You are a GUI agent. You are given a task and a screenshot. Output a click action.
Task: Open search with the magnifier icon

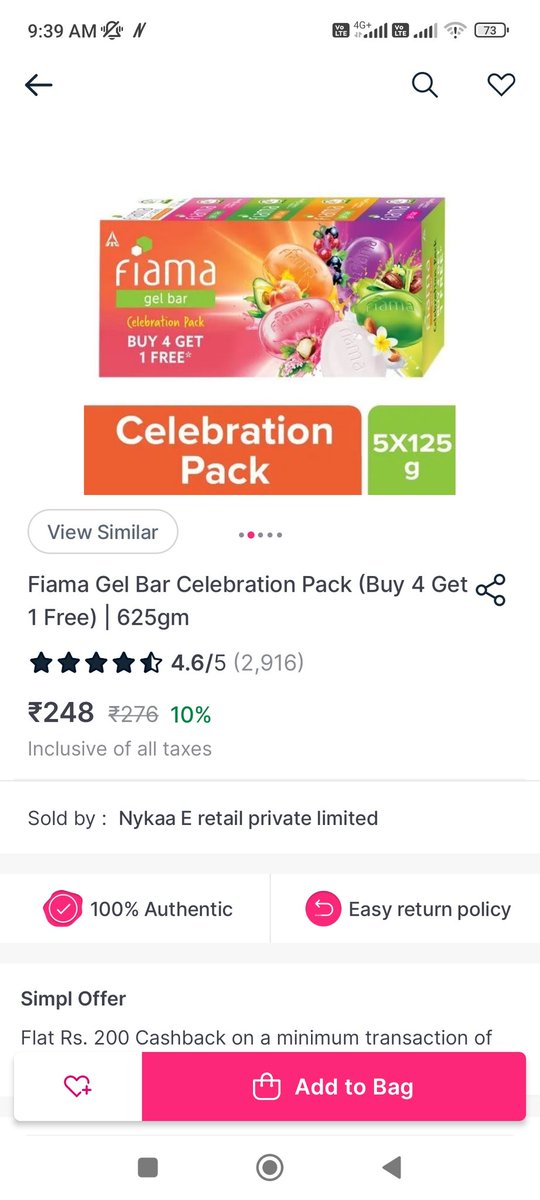tap(425, 86)
